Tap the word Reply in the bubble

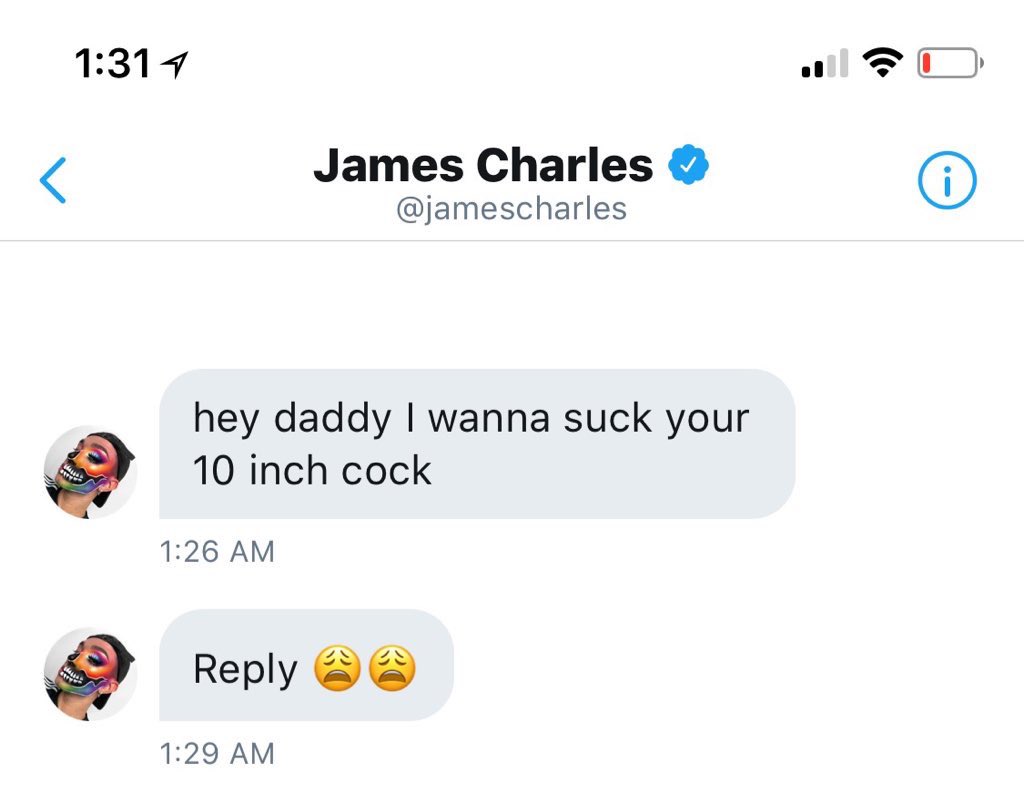(246, 670)
